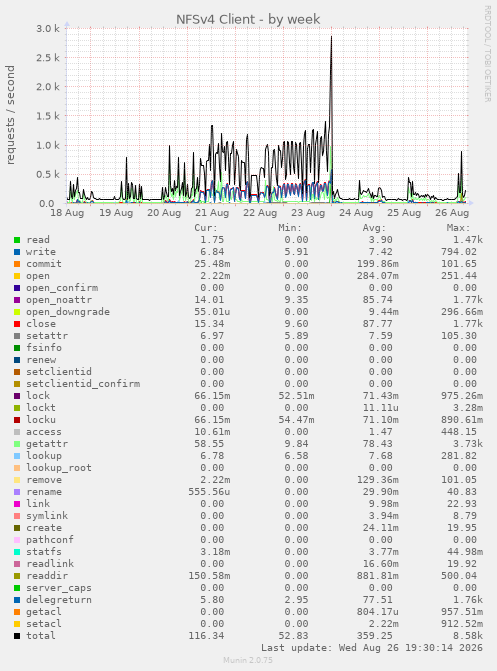The image size is (497, 671).
Task: Click the red close legend swatch
Action: [x=17, y=324]
